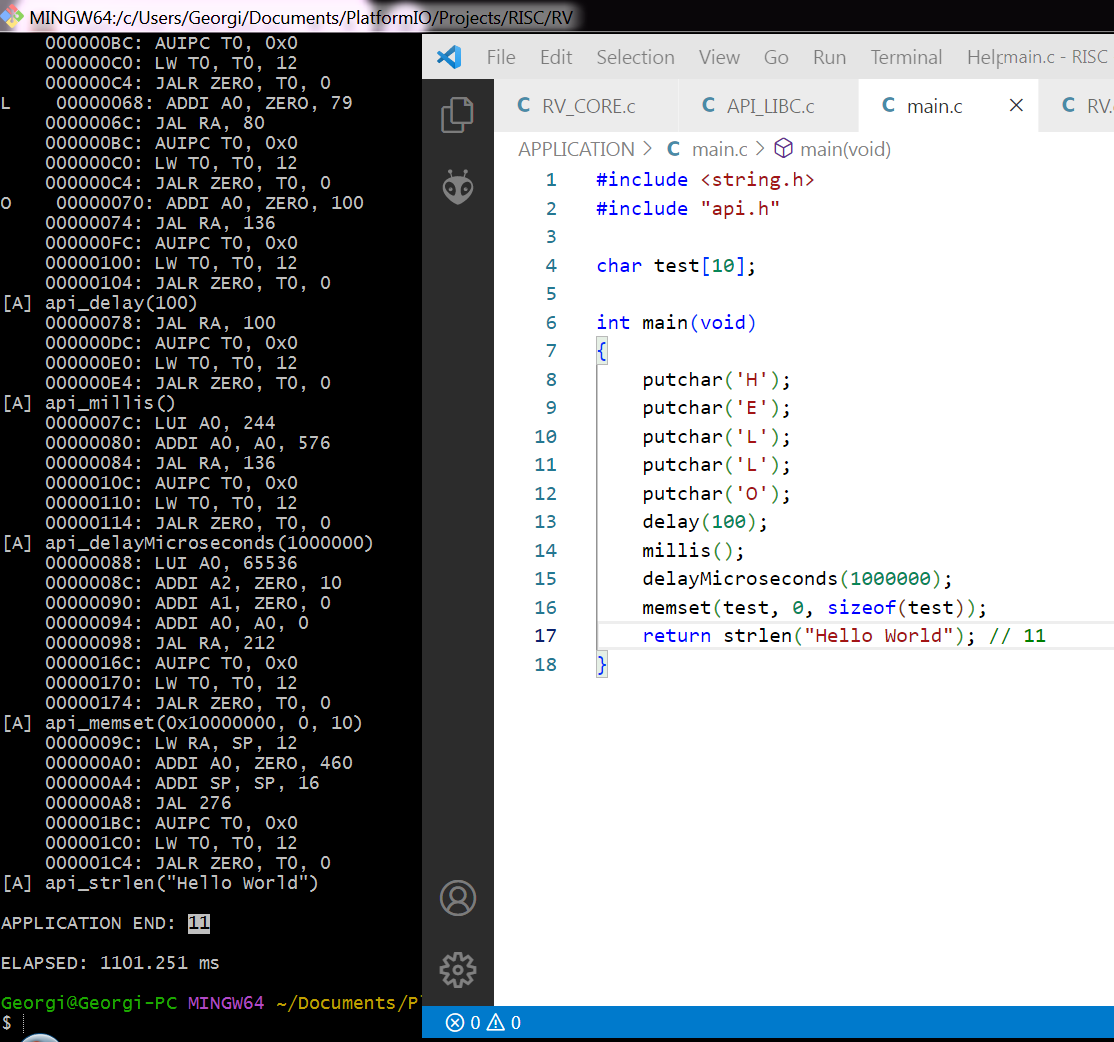Click line number 6 in the gutter
The image size is (1114, 1042).
coord(551,322)
